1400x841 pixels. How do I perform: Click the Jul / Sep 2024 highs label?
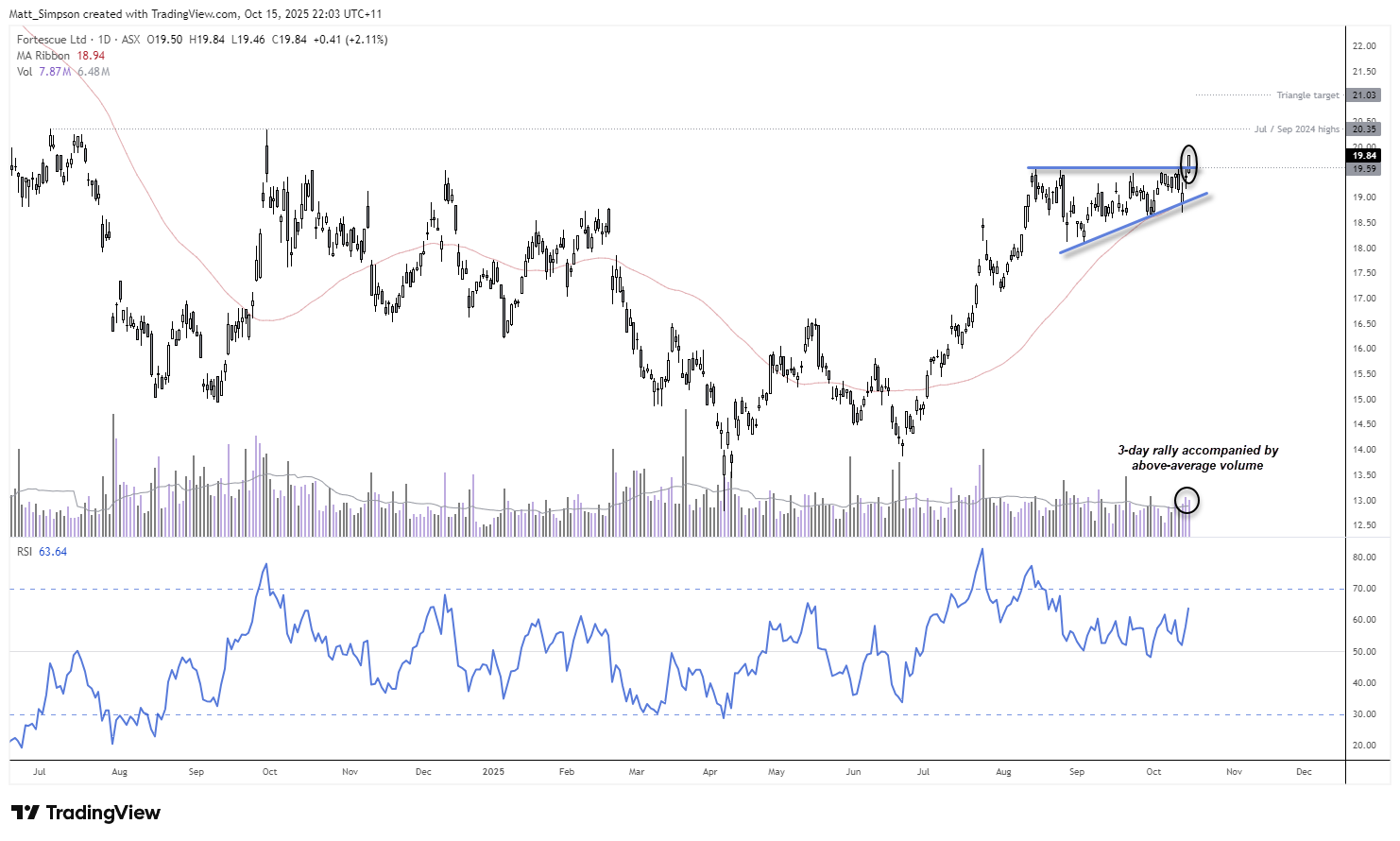[x=1296, y=129]
